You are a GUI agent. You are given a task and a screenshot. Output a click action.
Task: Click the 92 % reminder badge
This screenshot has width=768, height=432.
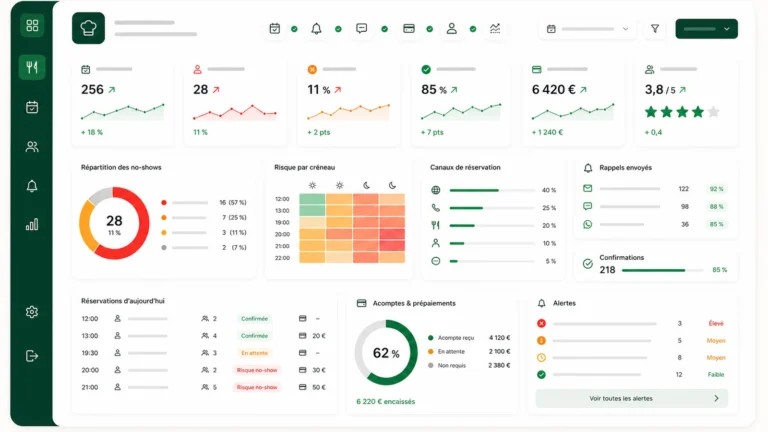(x=717, y=189)
